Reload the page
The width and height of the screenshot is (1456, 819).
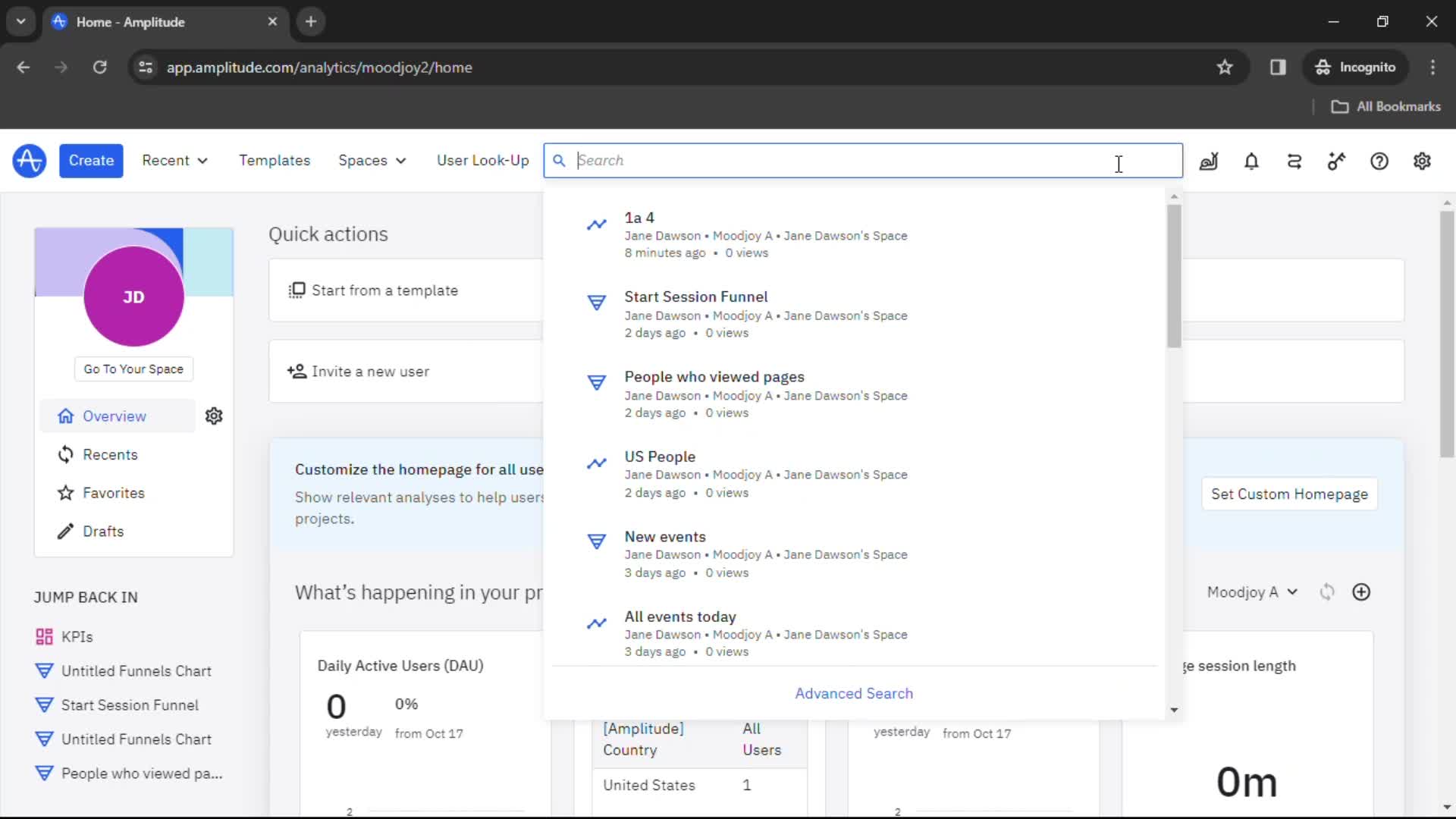[99, 67]
